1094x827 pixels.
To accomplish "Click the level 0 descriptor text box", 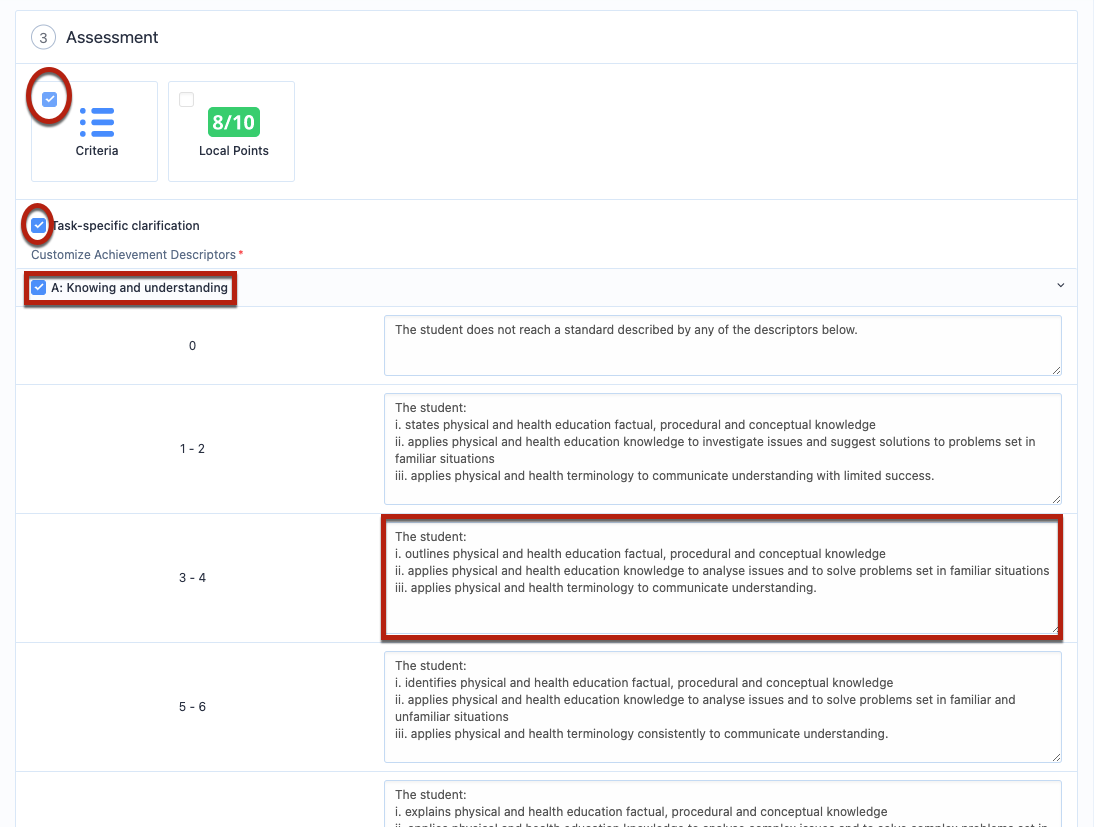I will (722, 346).
